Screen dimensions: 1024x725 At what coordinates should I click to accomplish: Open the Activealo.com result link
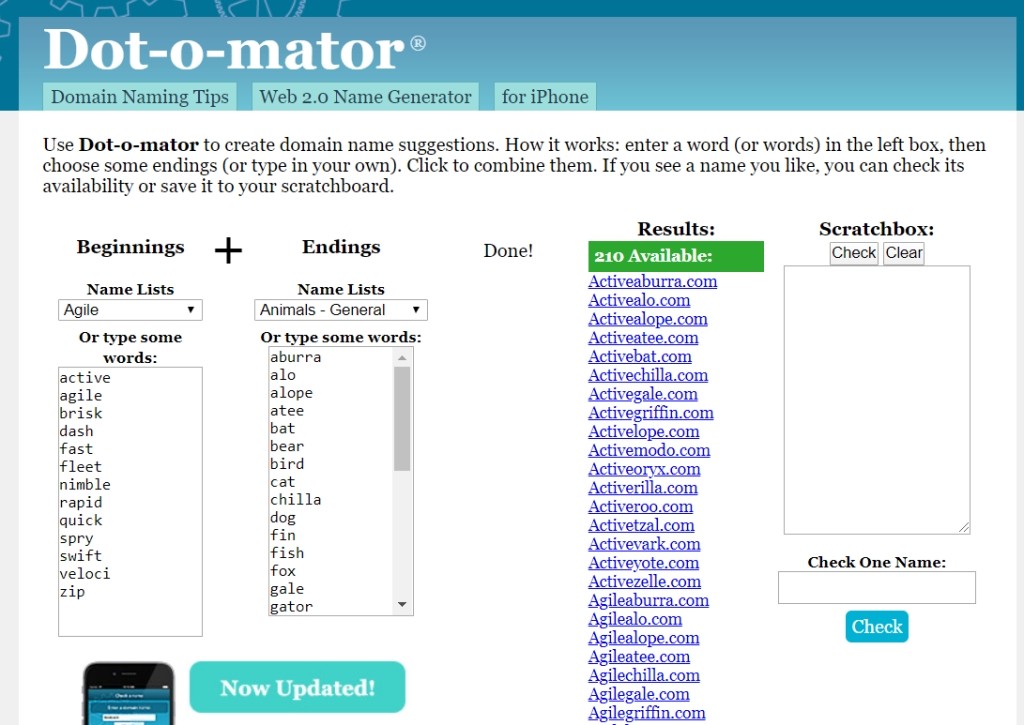pyautogui.click(x=639, y=300)
